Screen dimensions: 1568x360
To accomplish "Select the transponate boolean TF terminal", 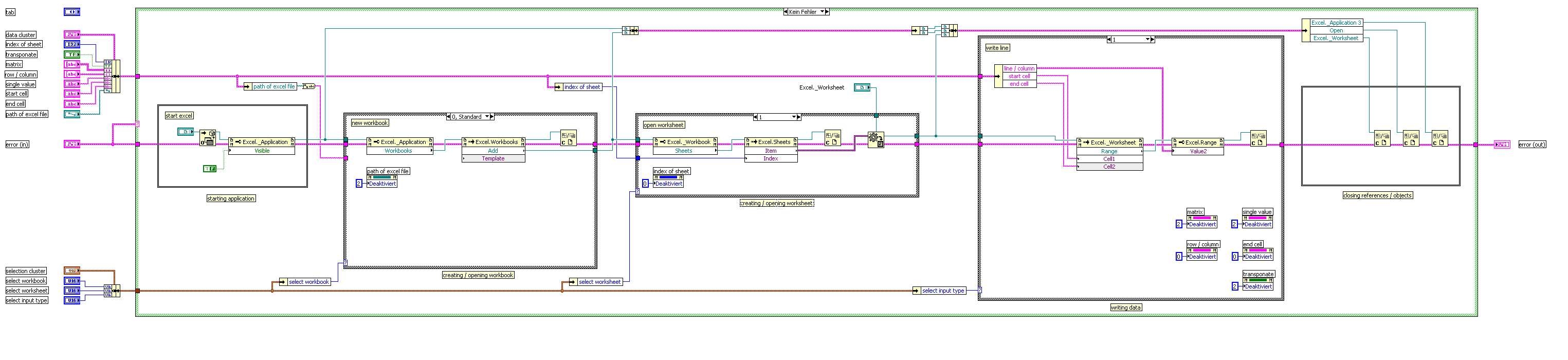I will [x=72, y=54].
